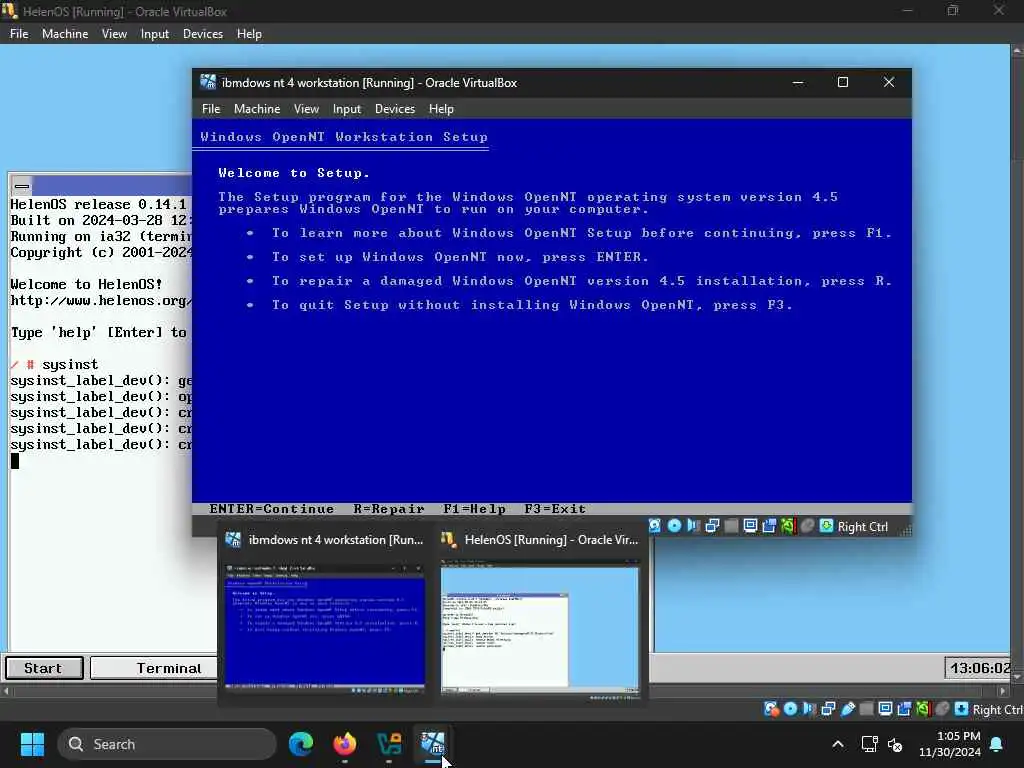Click hard disk indicator in ibmdows status bar
The height and width of the screenshot is (768, 1024).
point(654,526)
